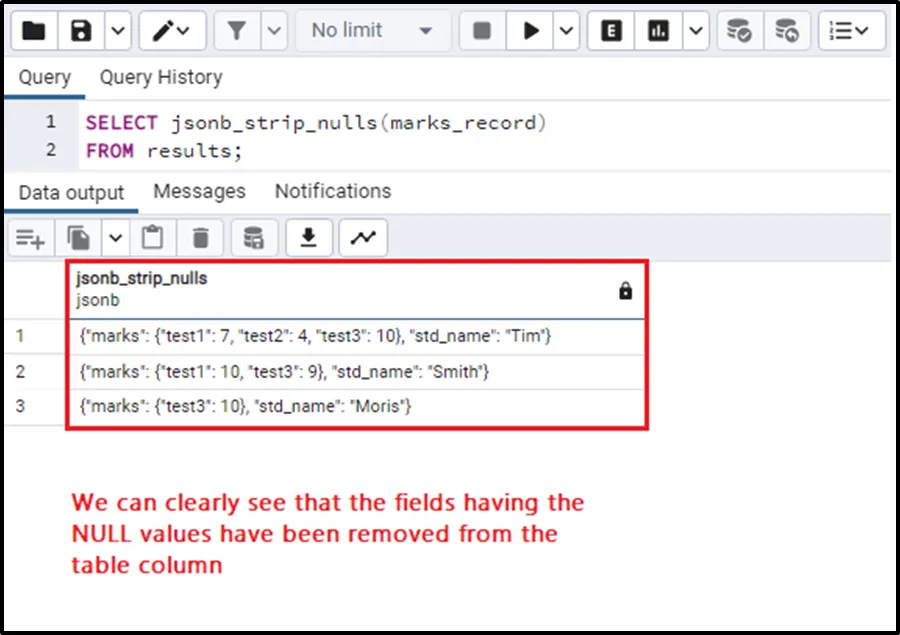Open the Messages tab

pyautogui.click(x=199, y=191)
